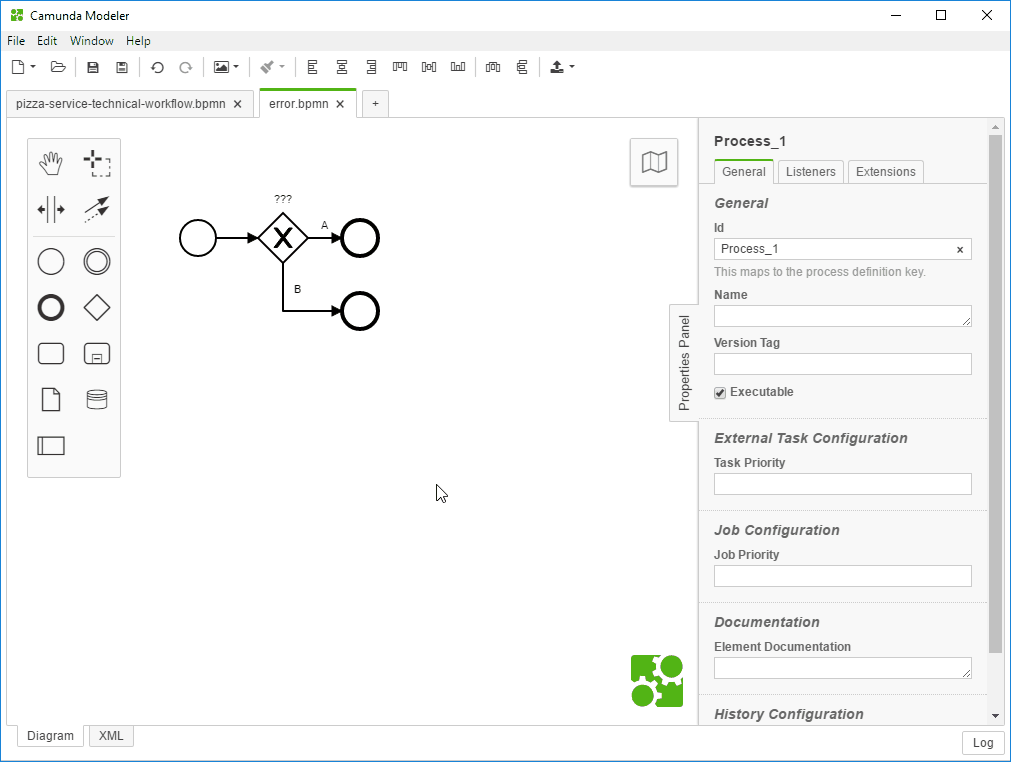Close the error.bpmn tab
Screen dimensions: 1011x762
click(340, 104)
